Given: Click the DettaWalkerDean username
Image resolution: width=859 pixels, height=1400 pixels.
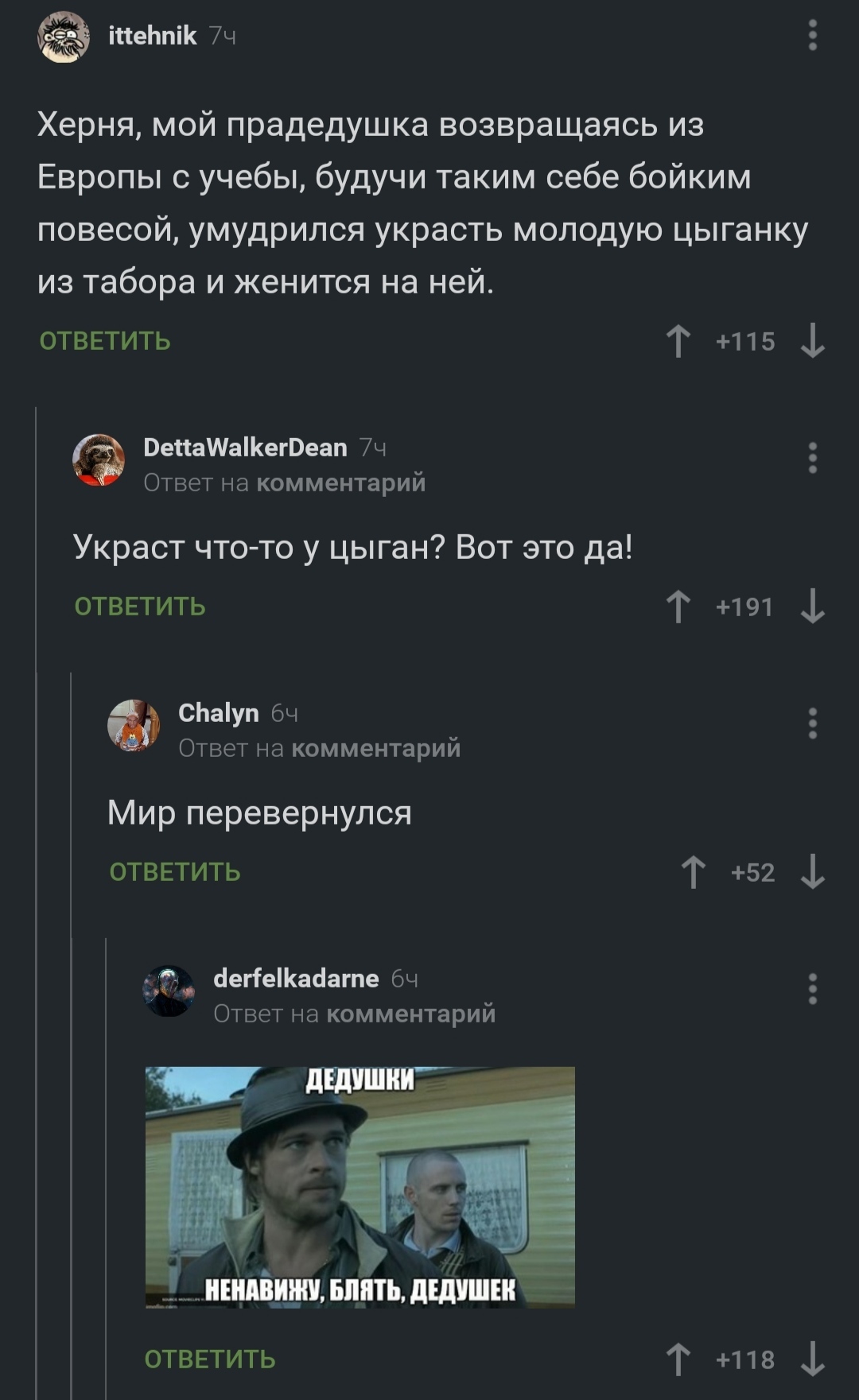Looking at the screenshot, I should pyautogui.click(x=245, y=448).
